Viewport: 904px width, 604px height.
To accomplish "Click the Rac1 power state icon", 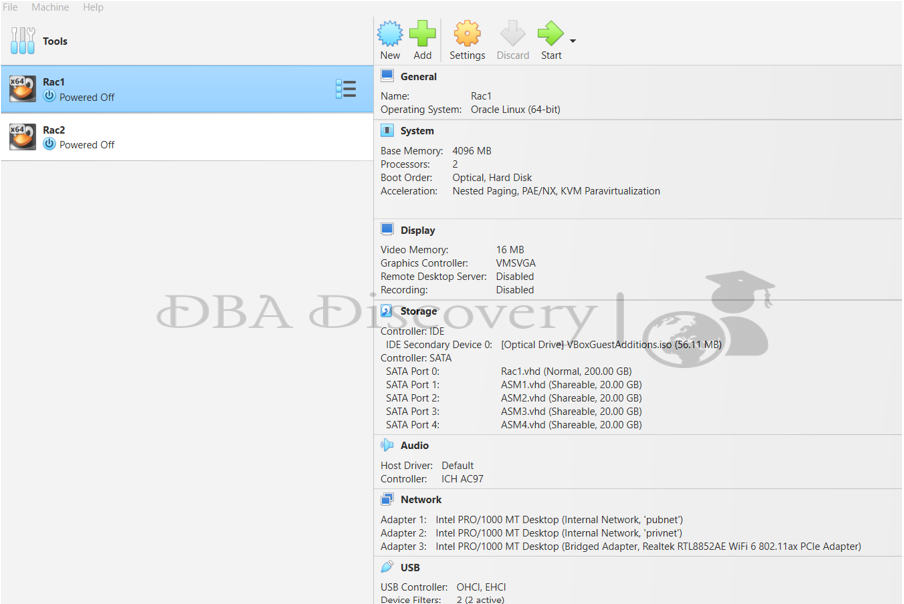I will point(50,96).
